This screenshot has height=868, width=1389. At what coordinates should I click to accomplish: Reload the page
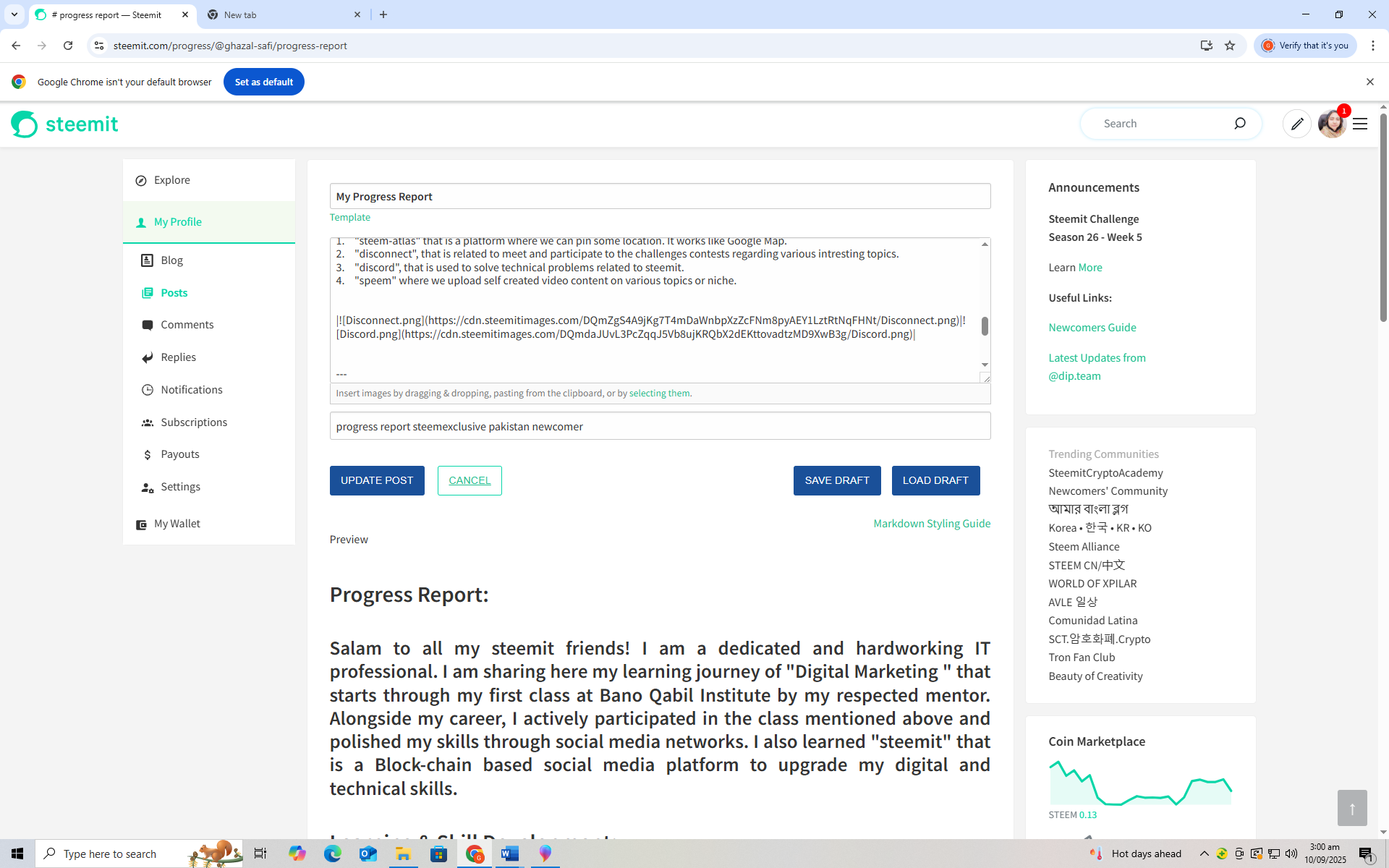(x=68, y=46)
